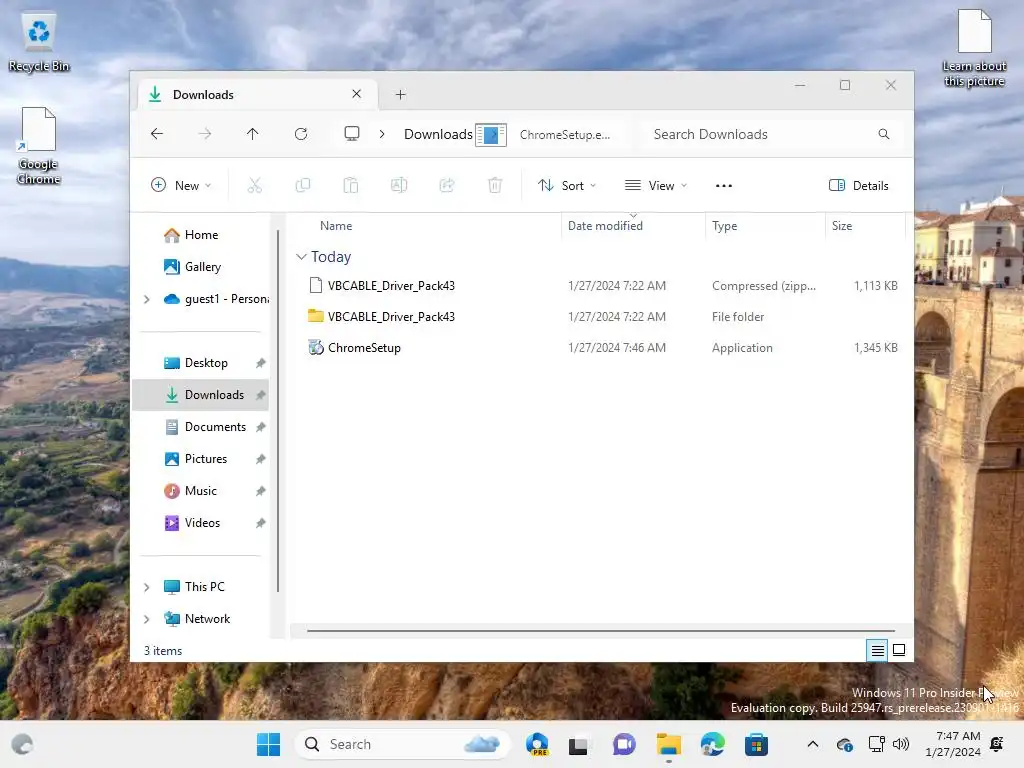Image resolution: width=1024 pixels, height=768 pixels.
Task: Close the Downloads tab
Action: click(357, 94)
